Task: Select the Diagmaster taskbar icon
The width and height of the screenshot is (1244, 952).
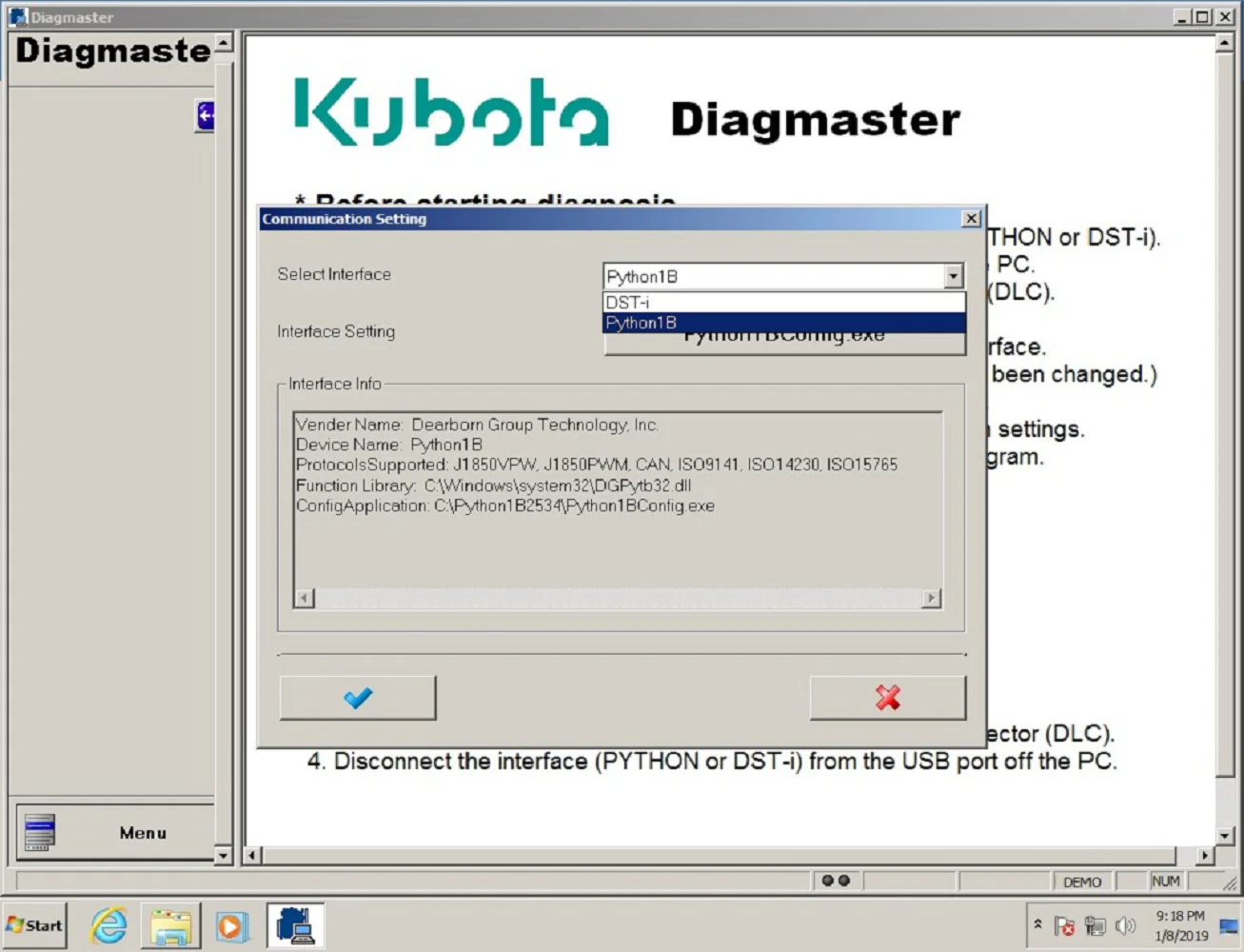Action: 295,925
